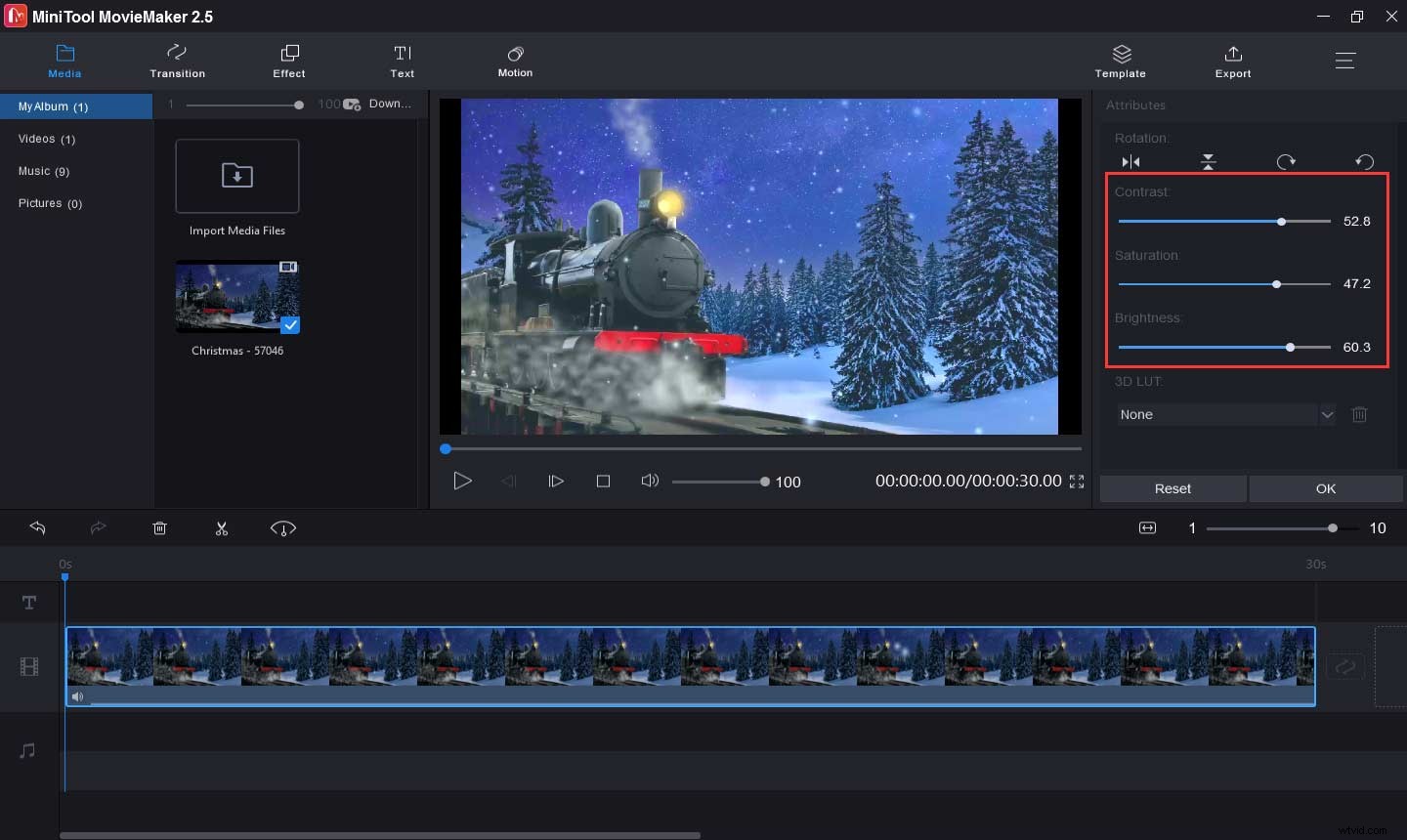
Task: Select the Text tool
Action: coord(402,61)
